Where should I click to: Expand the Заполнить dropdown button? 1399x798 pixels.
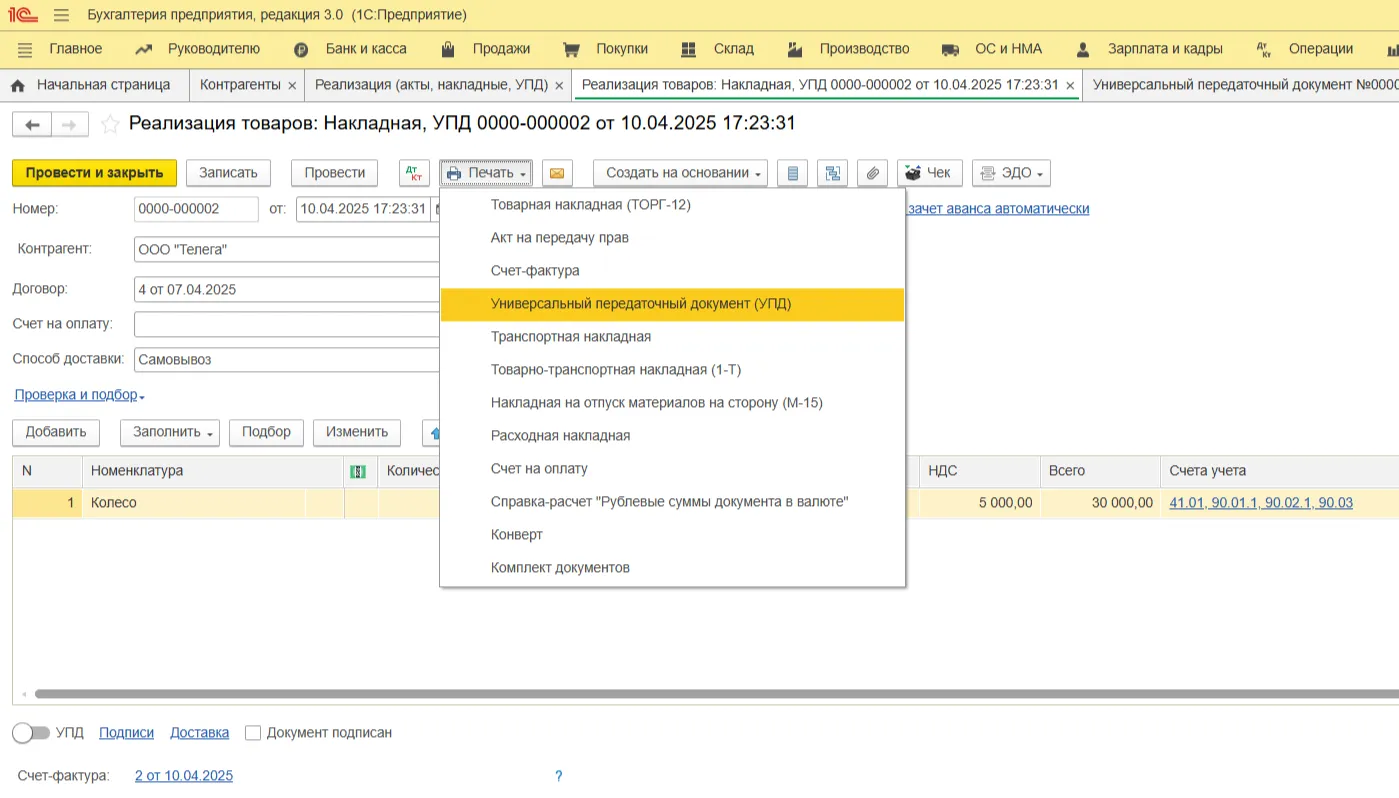point(169,432)
